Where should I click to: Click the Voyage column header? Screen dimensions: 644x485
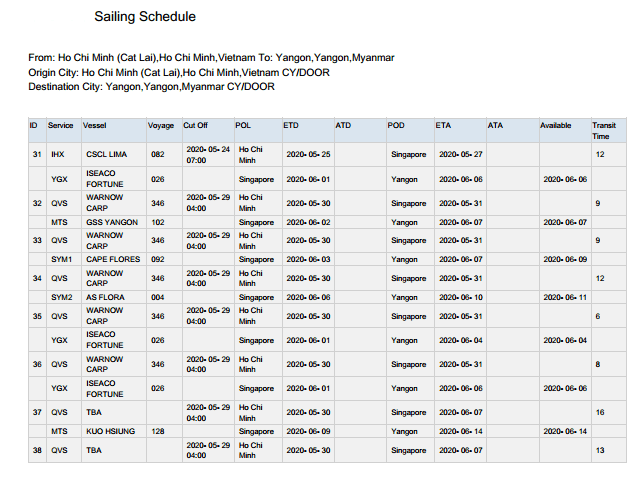161,126
